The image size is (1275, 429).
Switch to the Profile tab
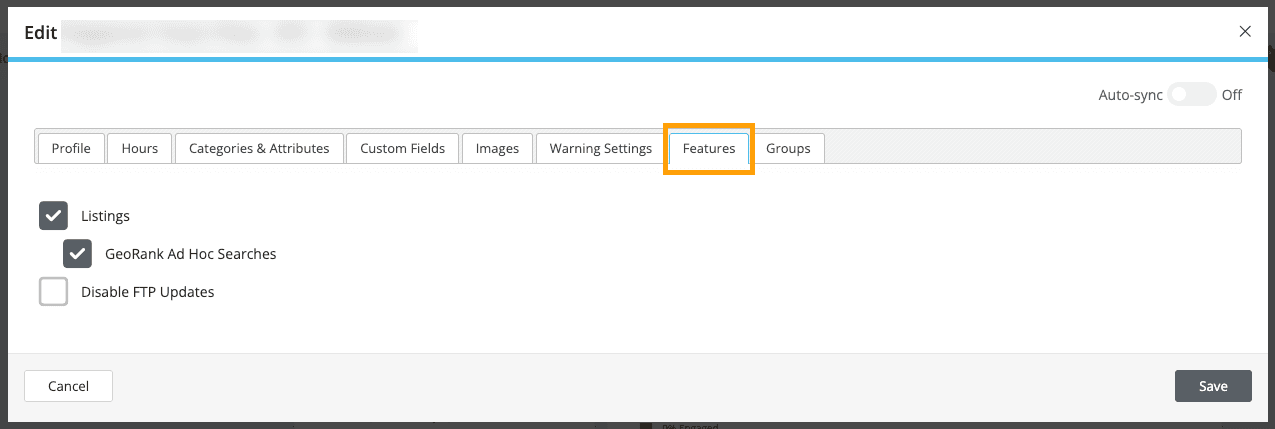coord(71,148)
